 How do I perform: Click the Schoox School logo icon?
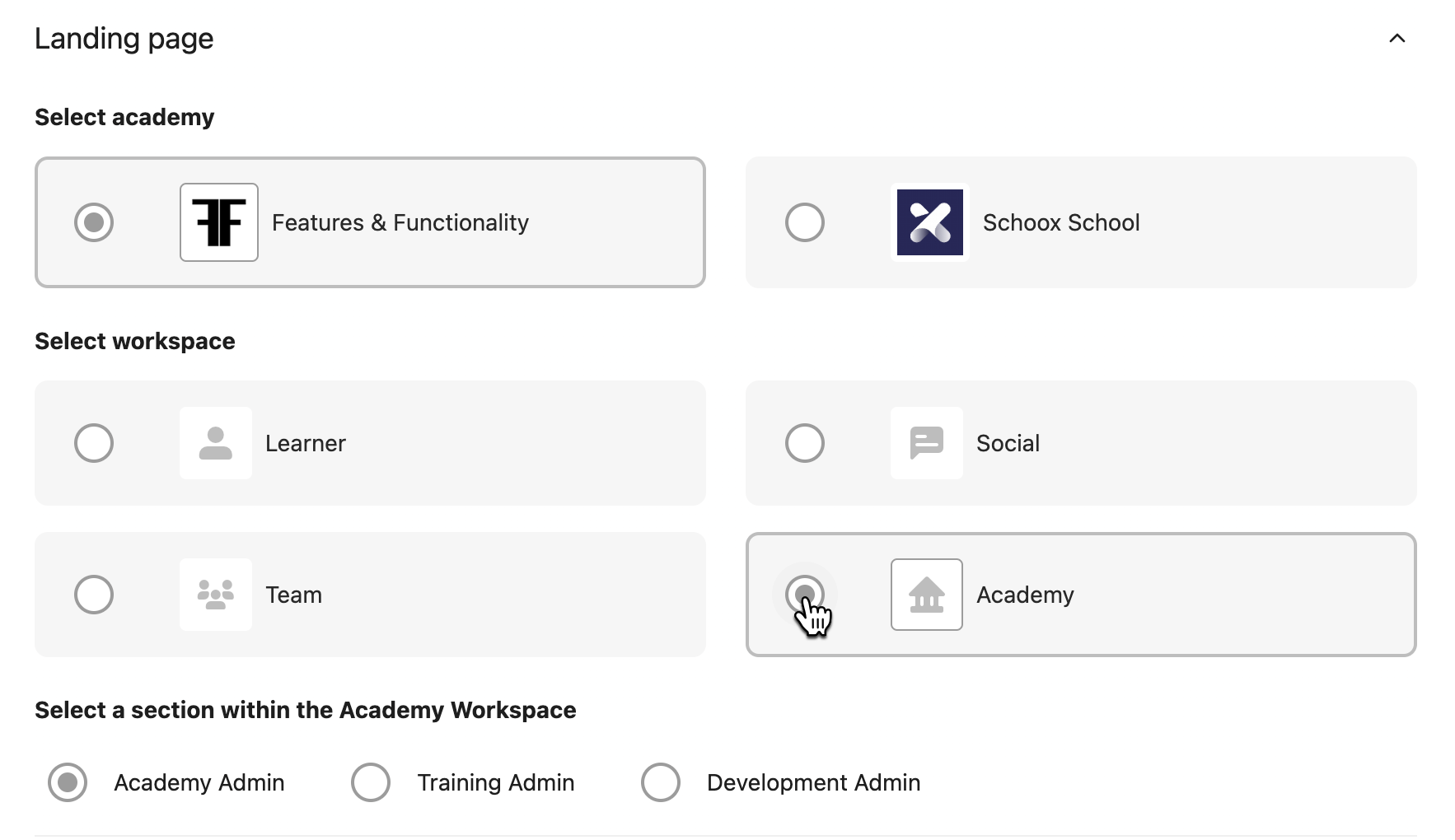[x=929, y=222]
